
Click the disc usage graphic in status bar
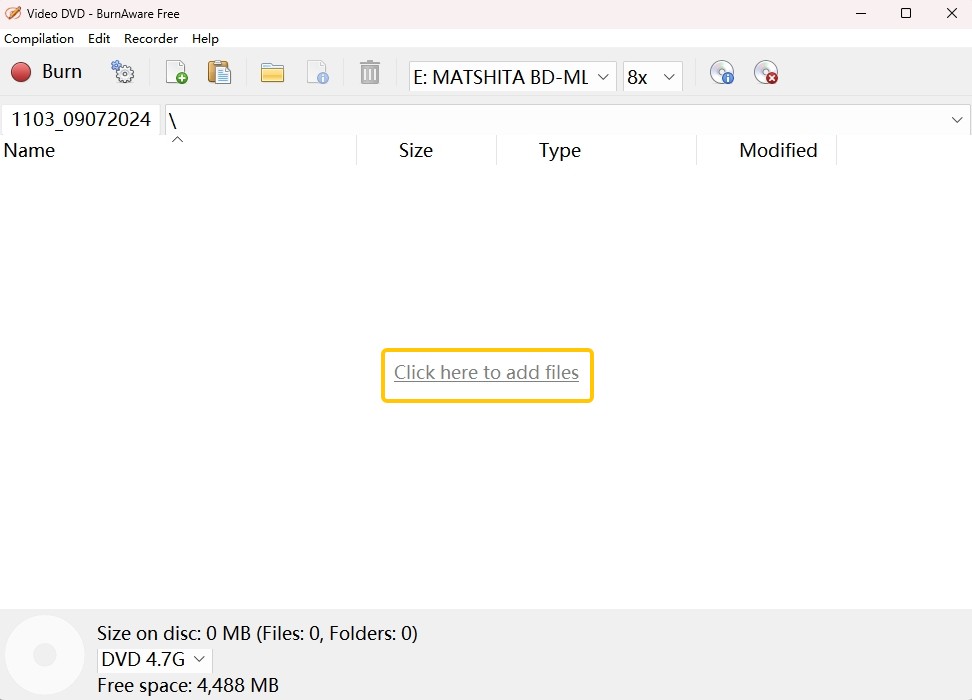[45, 655]
